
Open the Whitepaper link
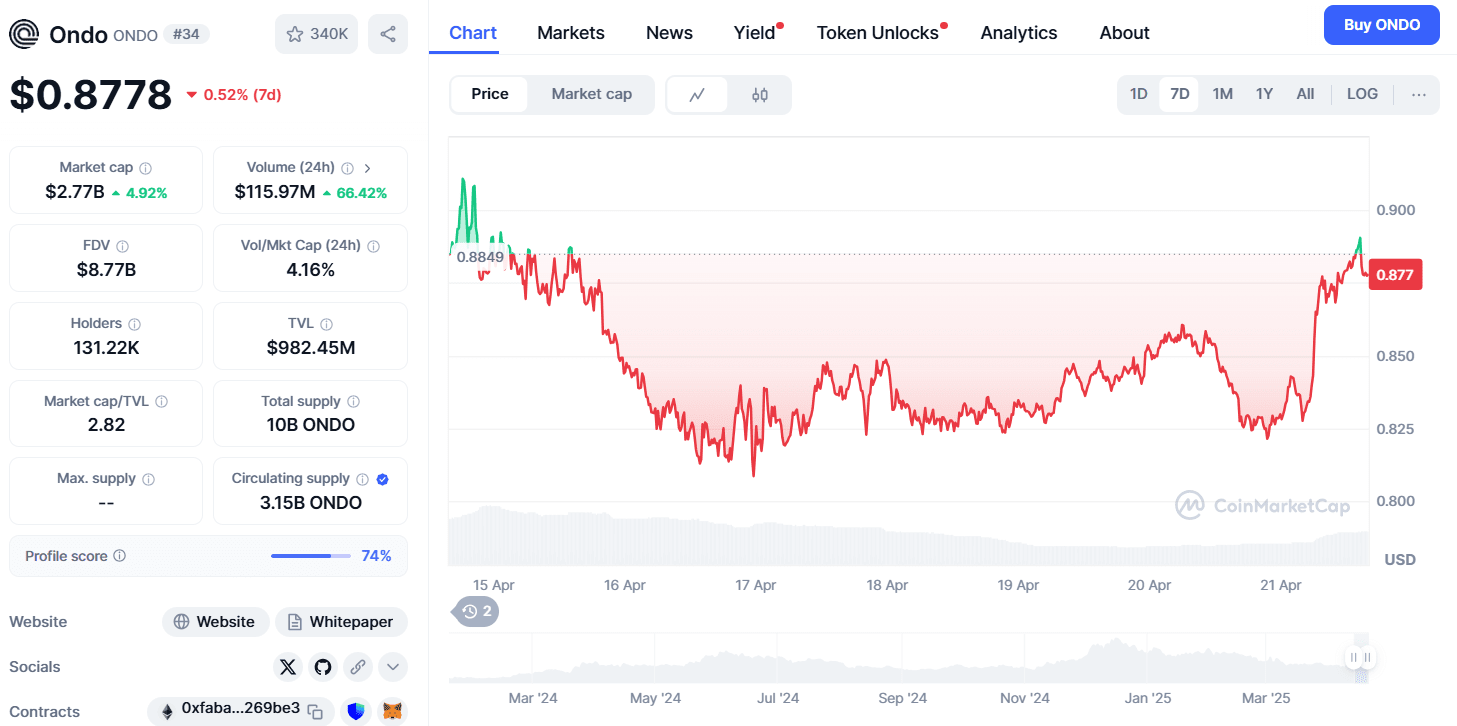click(x=341, y=622)
